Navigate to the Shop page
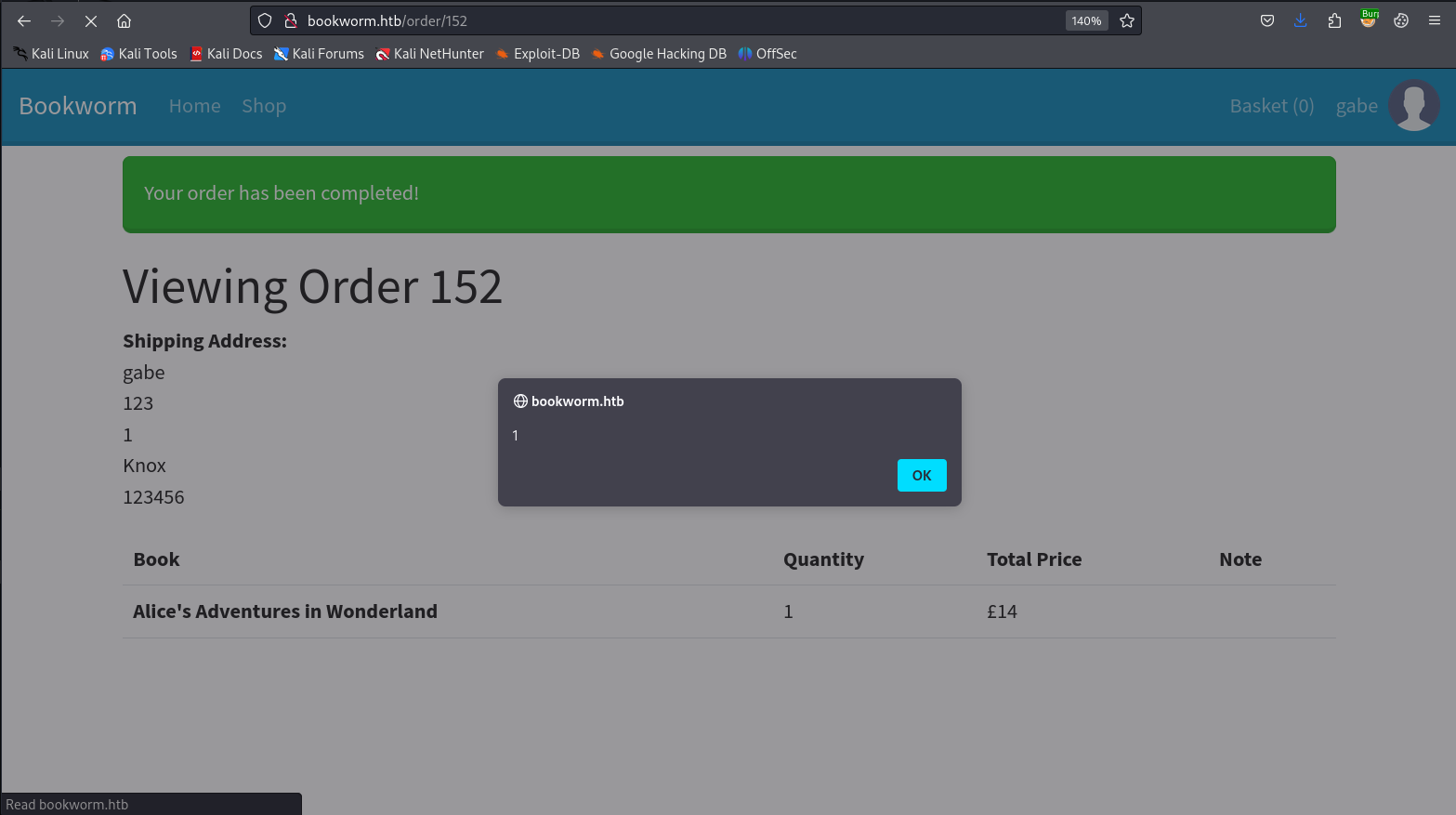 coord(264,106)
